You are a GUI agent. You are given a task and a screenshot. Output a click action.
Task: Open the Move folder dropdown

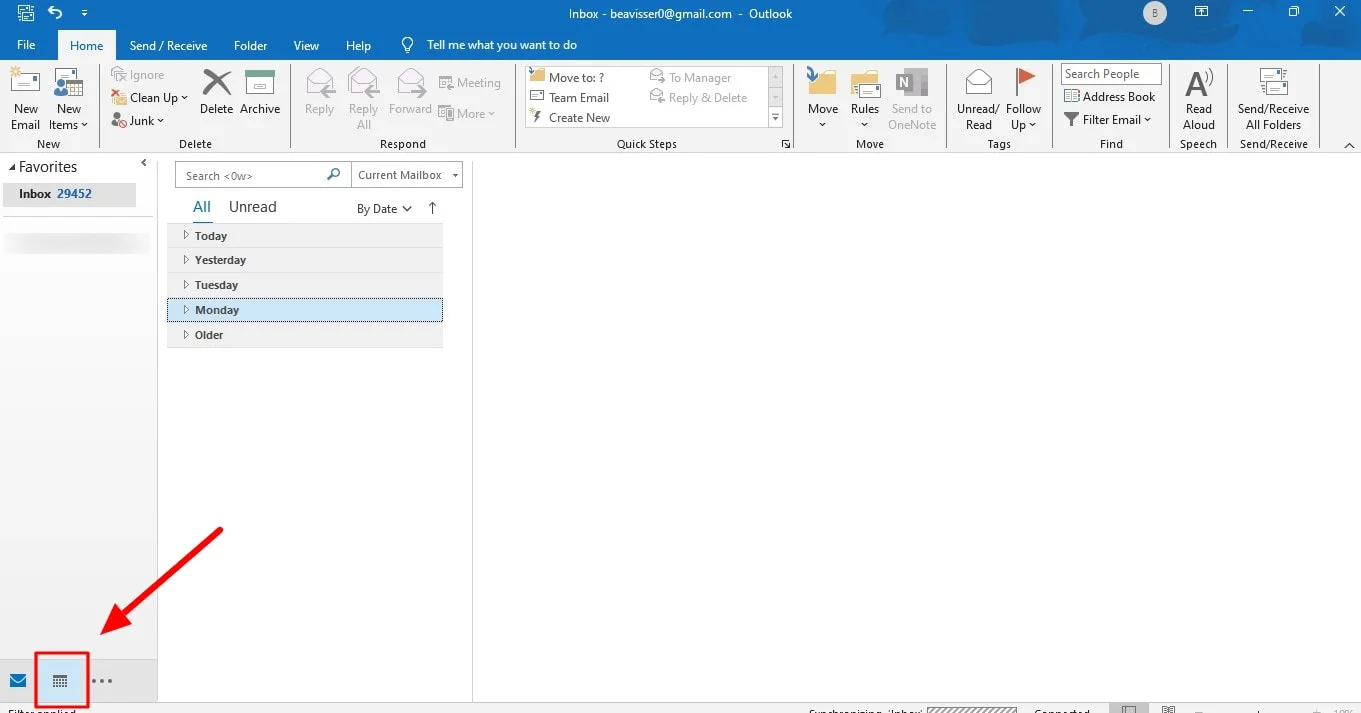tap(823, 100)
